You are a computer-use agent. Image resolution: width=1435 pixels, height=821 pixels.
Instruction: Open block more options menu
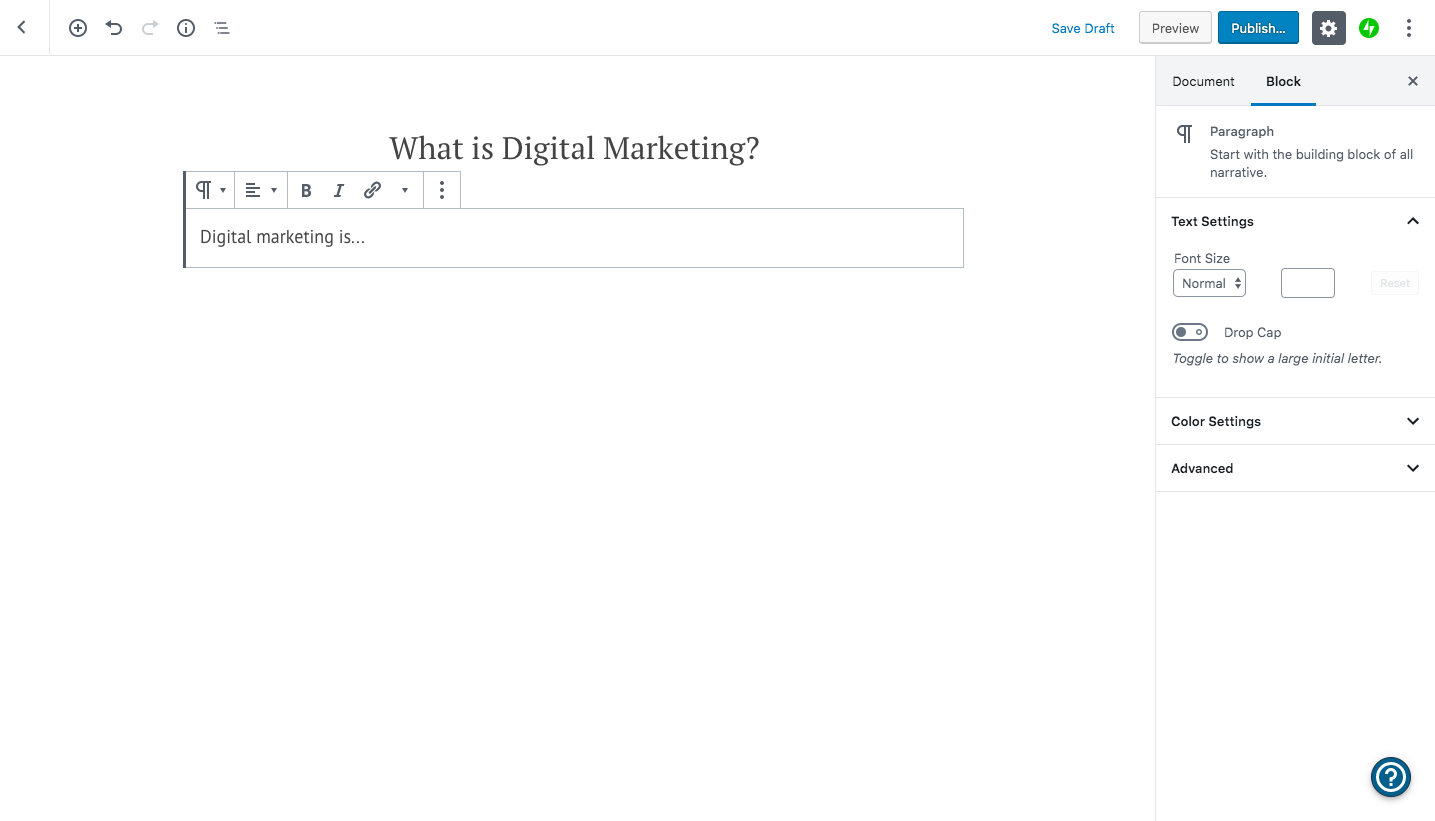pos(442,190)
